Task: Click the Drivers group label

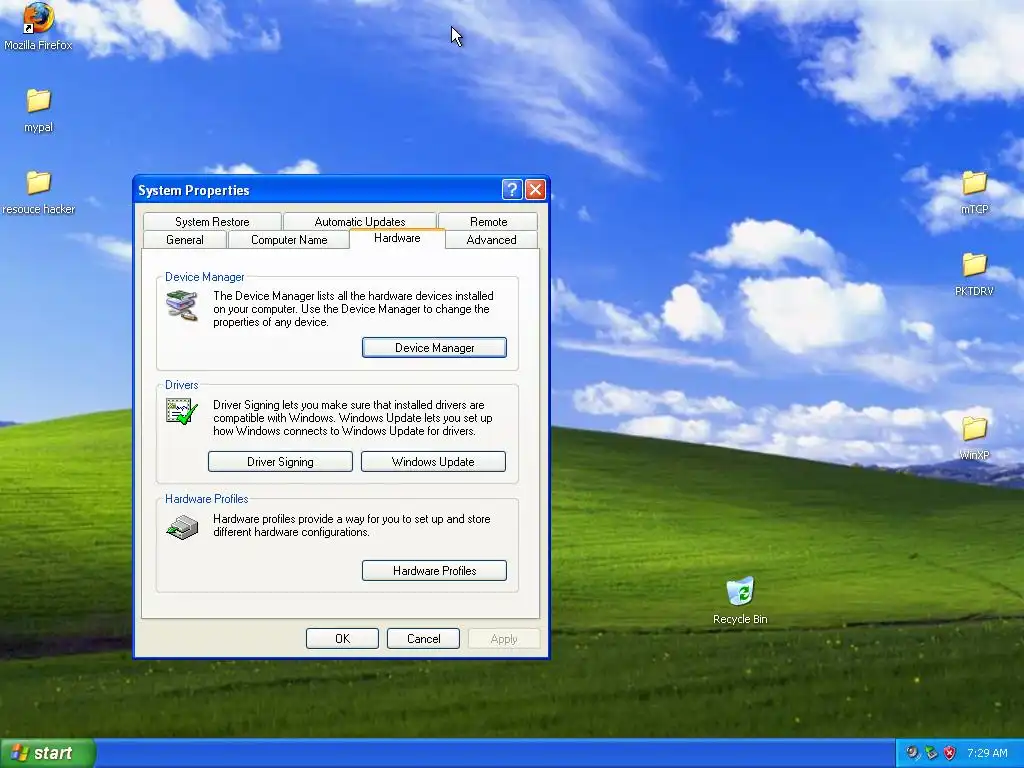Action: (182, 385)
